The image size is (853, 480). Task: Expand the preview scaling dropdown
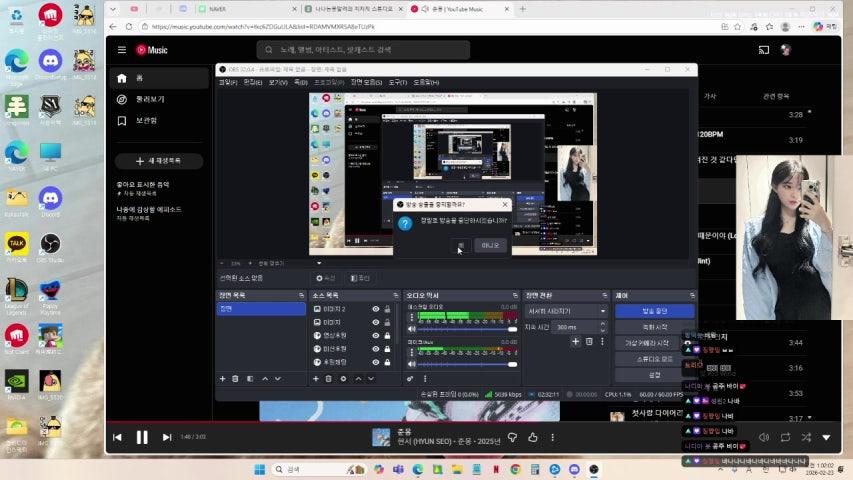[319, 263]
